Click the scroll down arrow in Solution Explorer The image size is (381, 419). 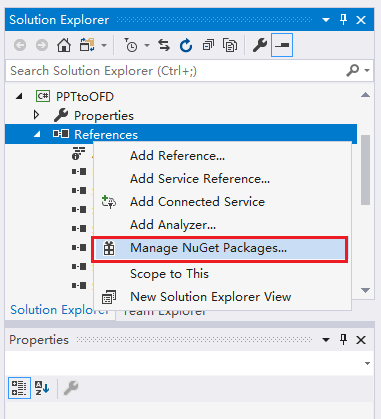point(365,290)
